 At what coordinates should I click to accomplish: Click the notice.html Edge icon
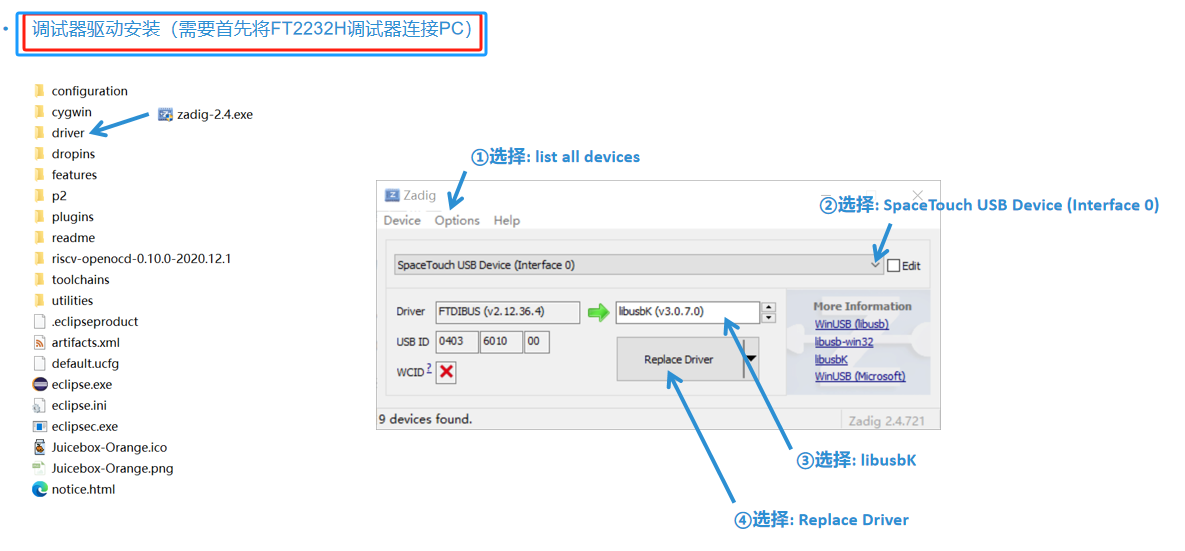pyautogui.click(x=40, y=489)
